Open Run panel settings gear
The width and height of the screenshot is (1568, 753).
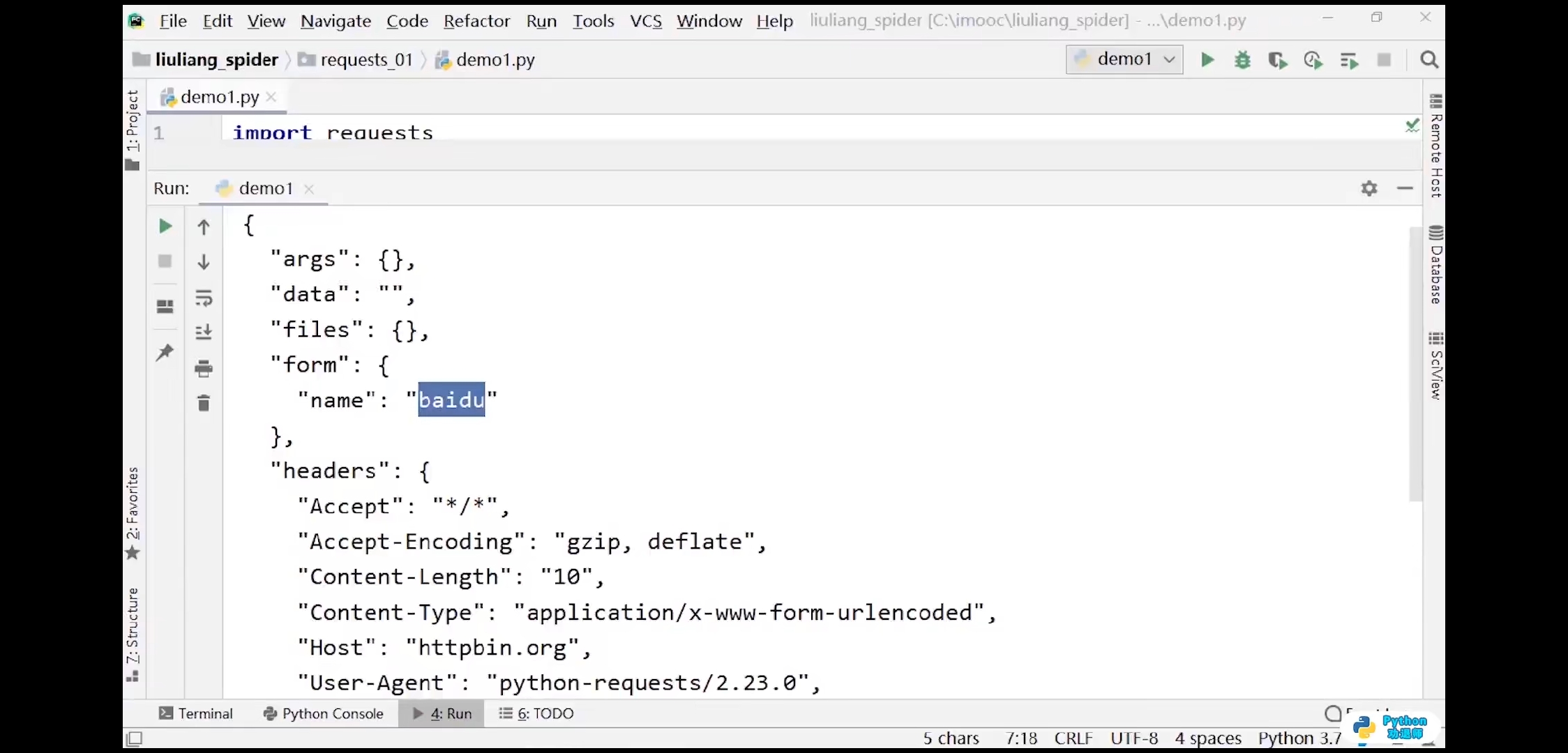point(1369,188)
